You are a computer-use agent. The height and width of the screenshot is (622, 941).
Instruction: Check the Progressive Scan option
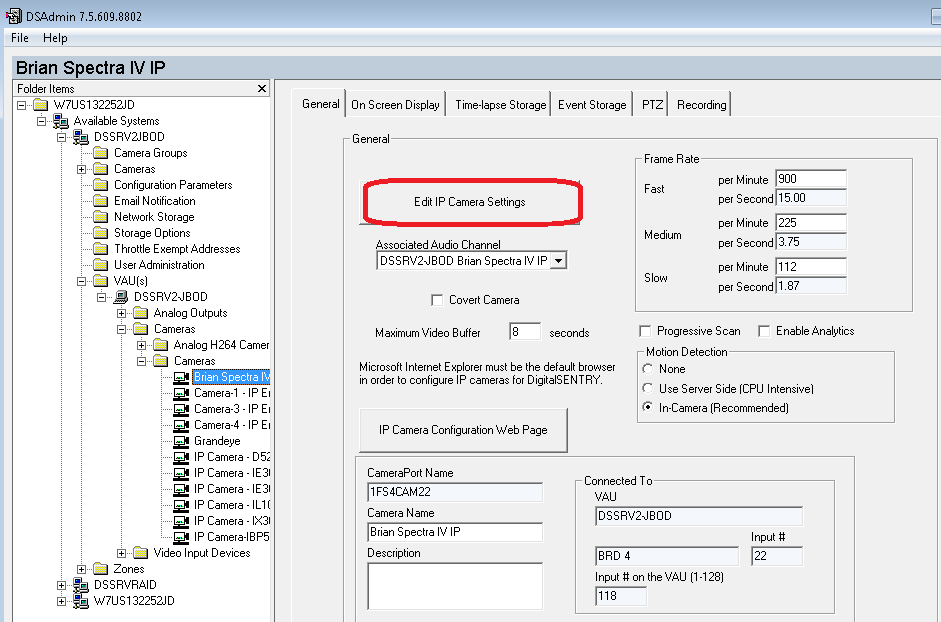646,332
